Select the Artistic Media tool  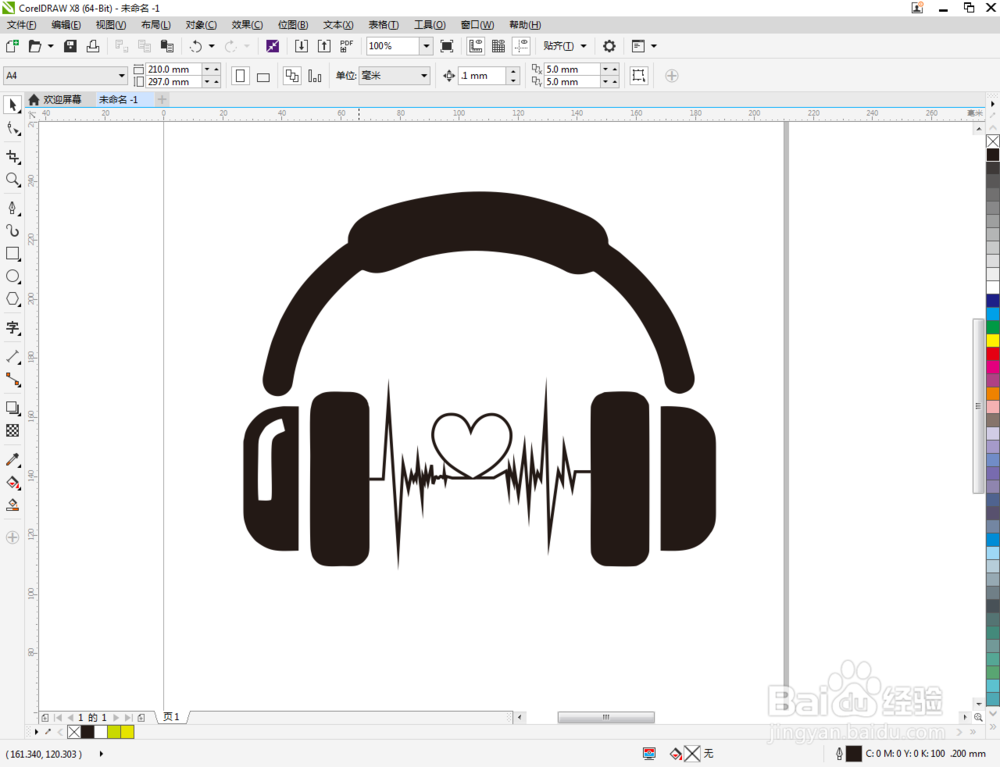12,230
